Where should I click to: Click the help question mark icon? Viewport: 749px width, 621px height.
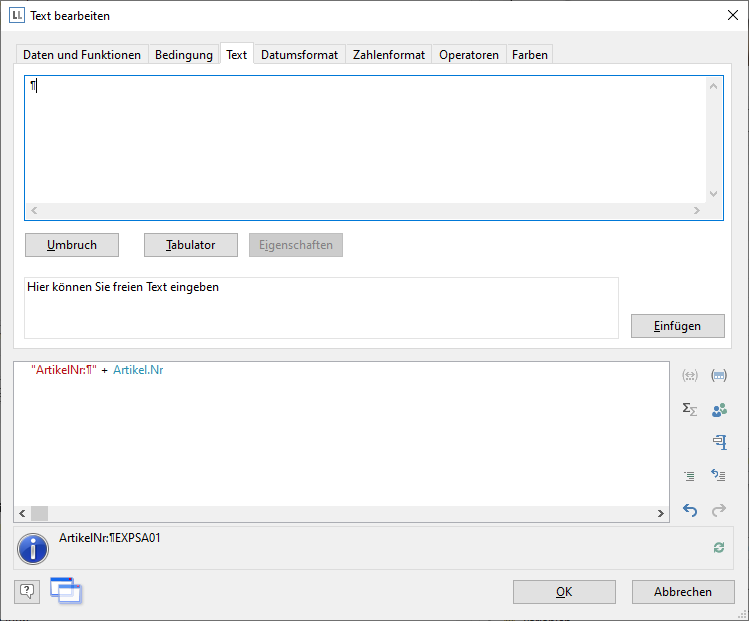pos(27,591)
